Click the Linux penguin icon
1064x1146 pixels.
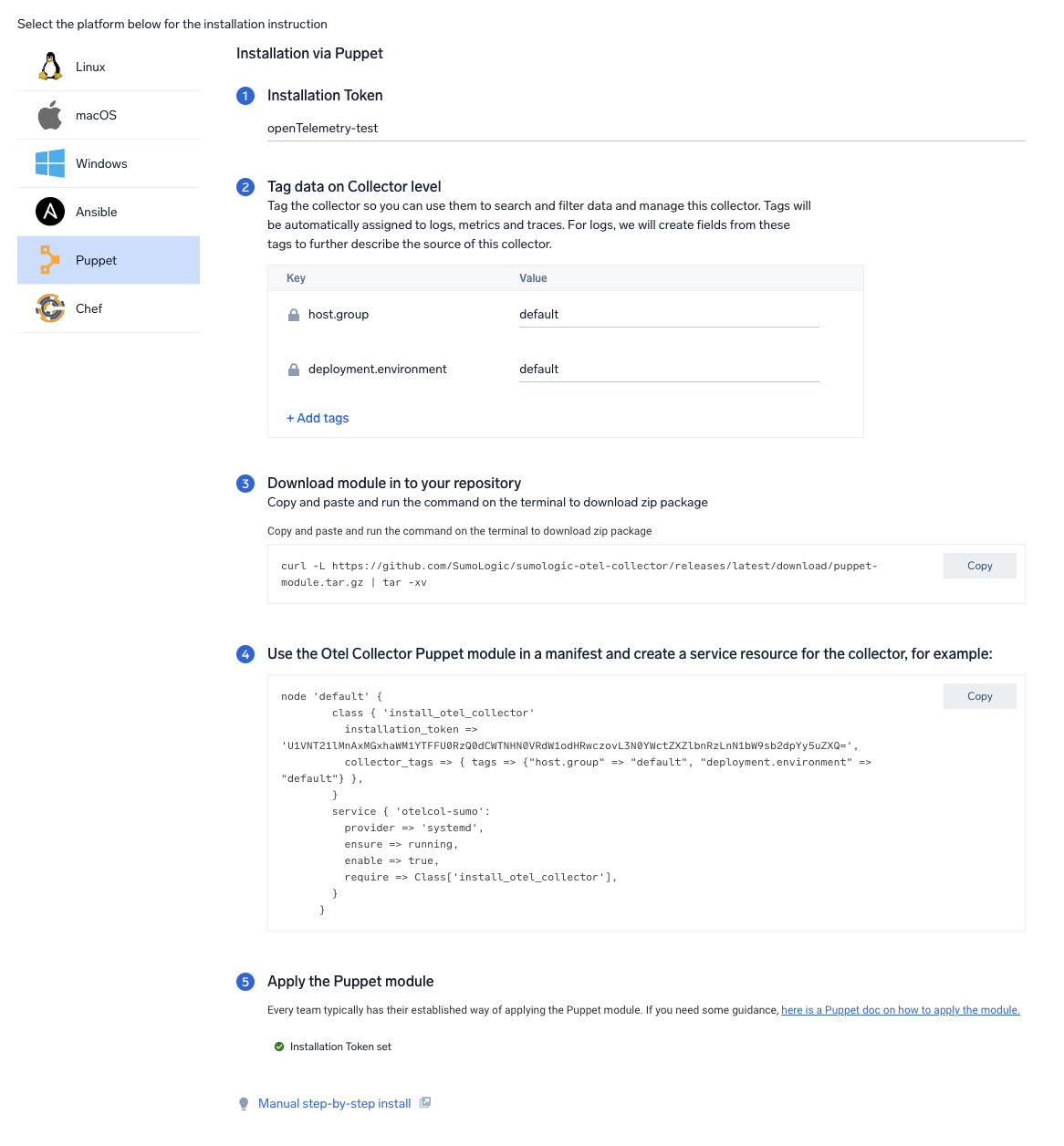click(50, 67)
